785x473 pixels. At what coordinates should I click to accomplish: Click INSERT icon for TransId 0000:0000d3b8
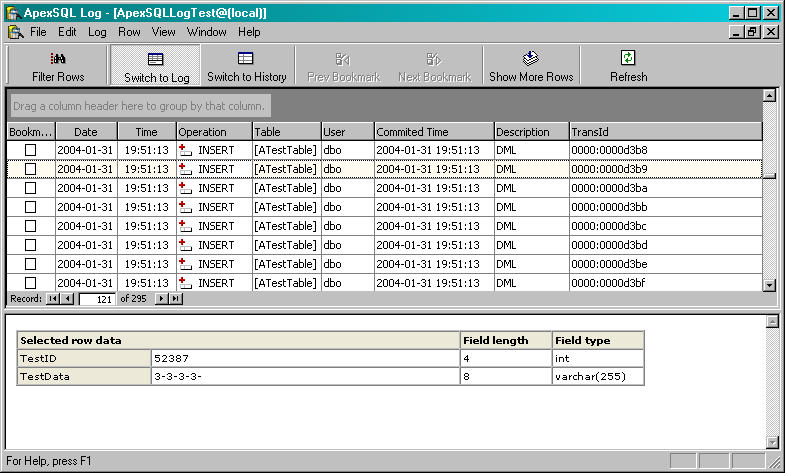pos(185,150)
